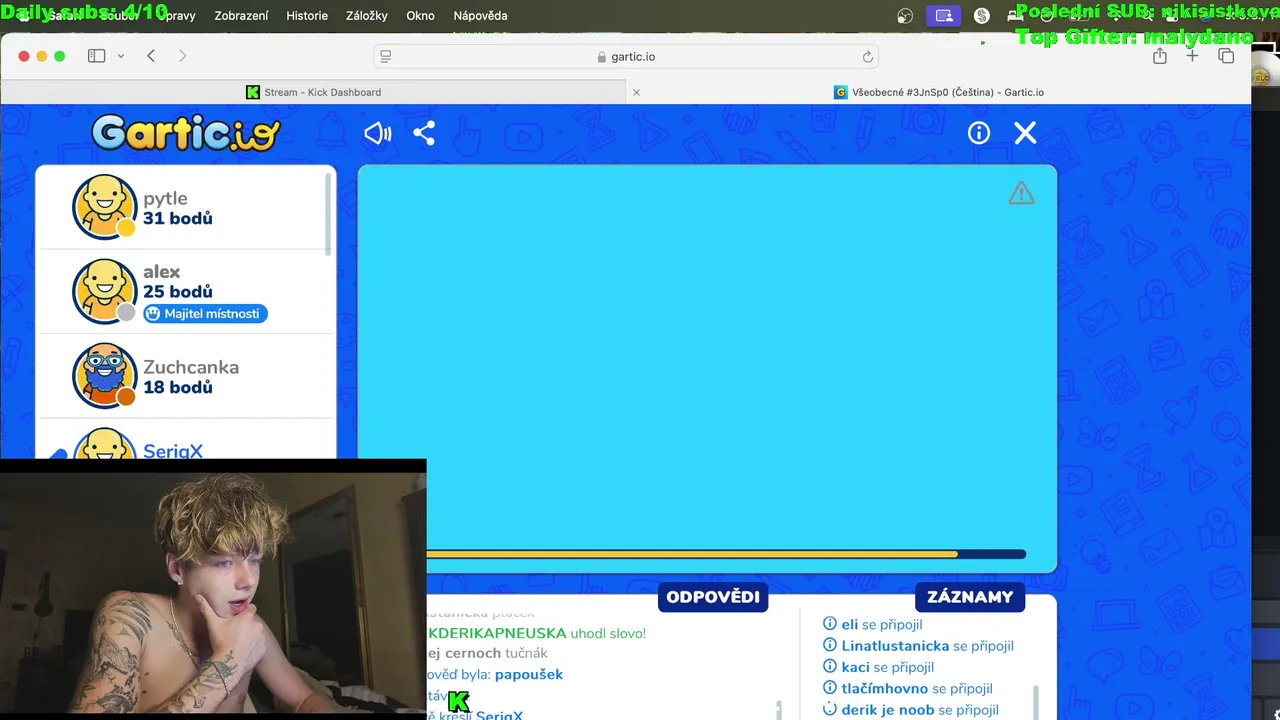Open the Safari share sheet
Image resolution: width=1280 pixels, height=720 pixels.
[x=1160, y=56]
